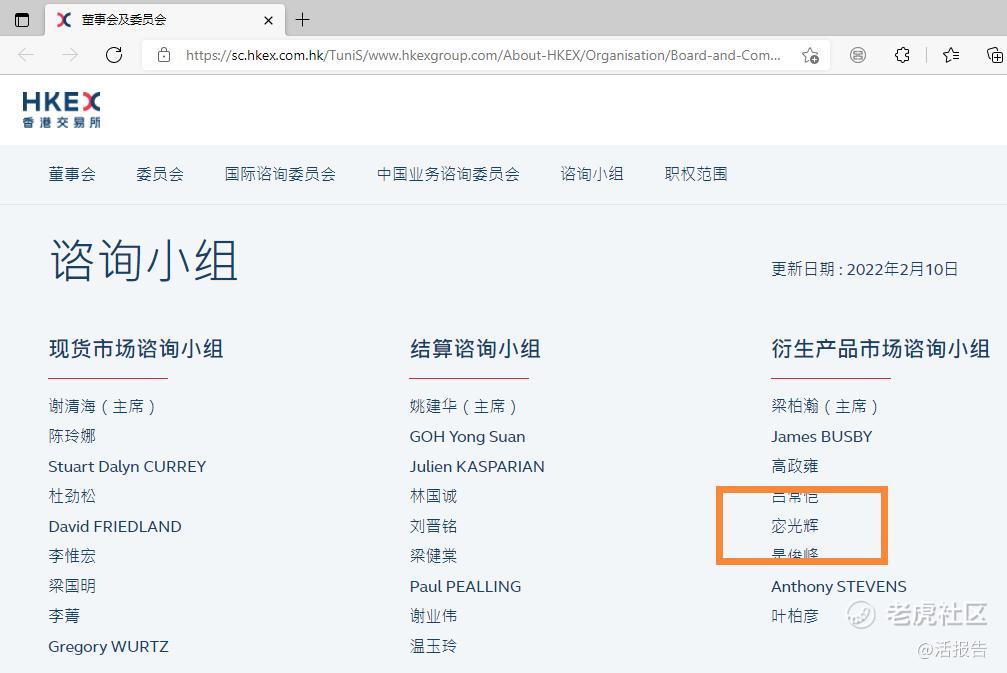Click the 更新日期 2022年2月10日 text
1007x673 pixels.
point(864,269)
